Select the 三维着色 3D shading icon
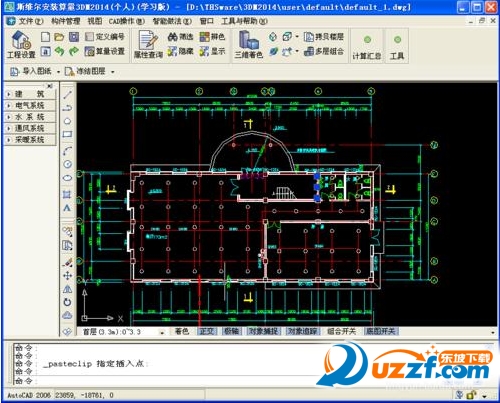 pos(249,45)
